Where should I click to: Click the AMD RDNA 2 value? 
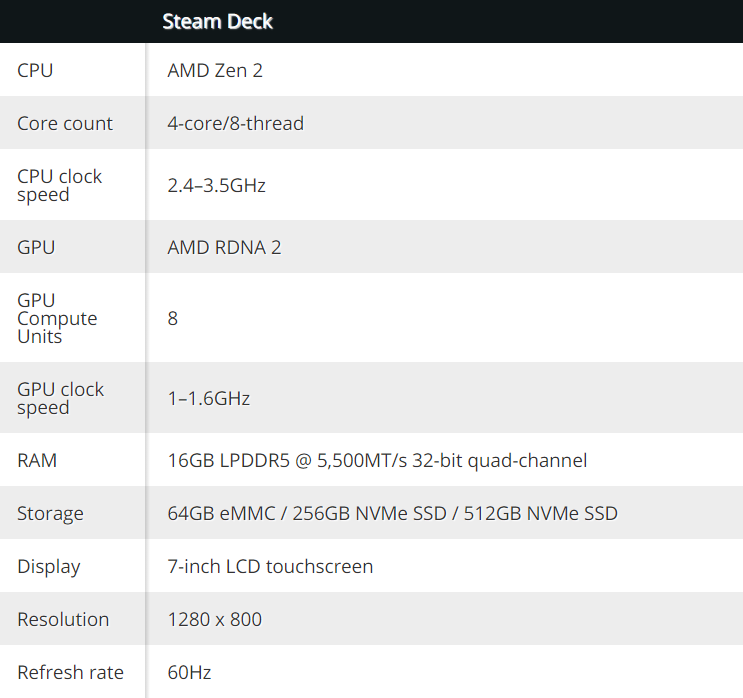(x=225, y=247)
